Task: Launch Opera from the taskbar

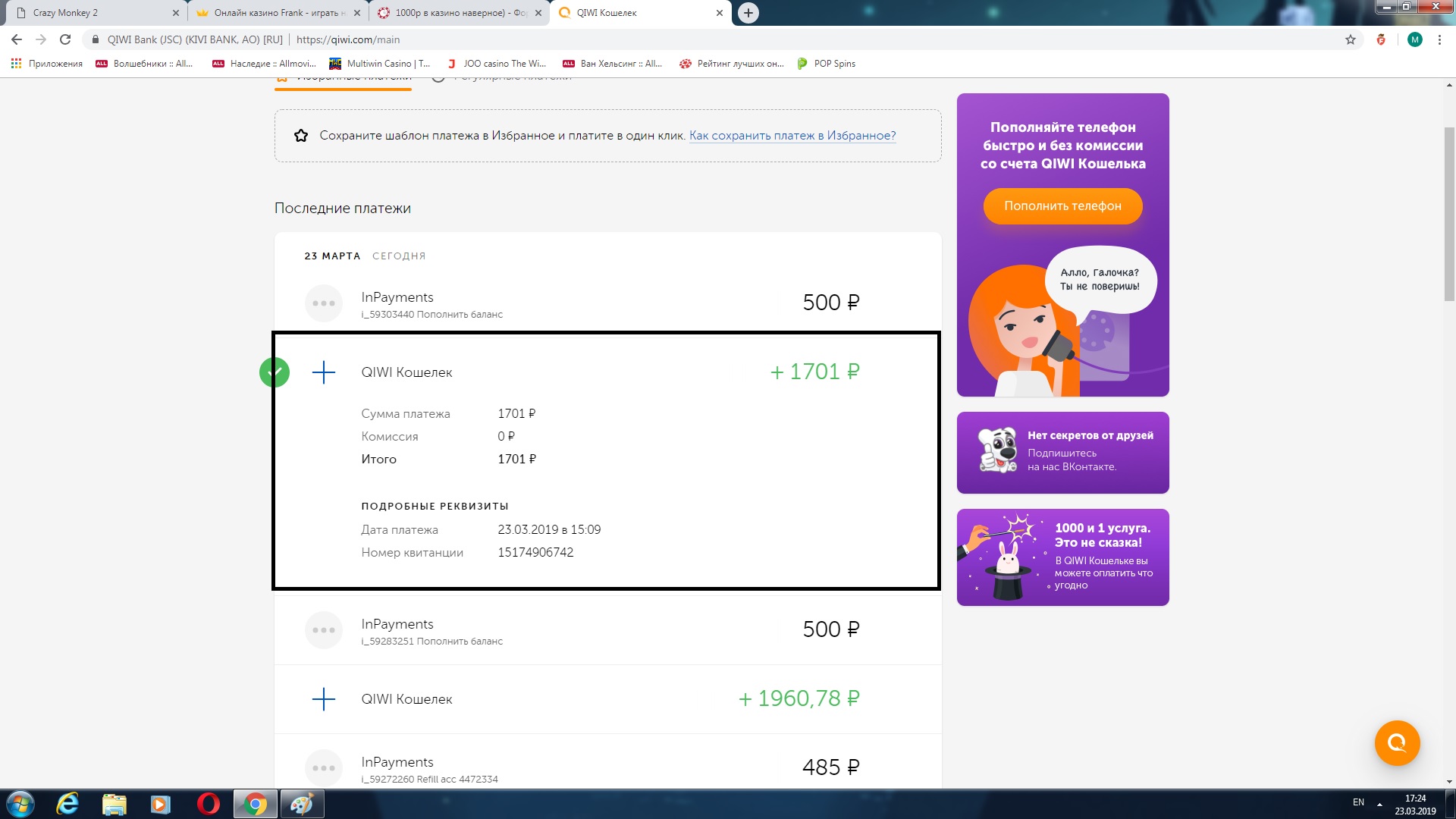Action: [208, 804]
